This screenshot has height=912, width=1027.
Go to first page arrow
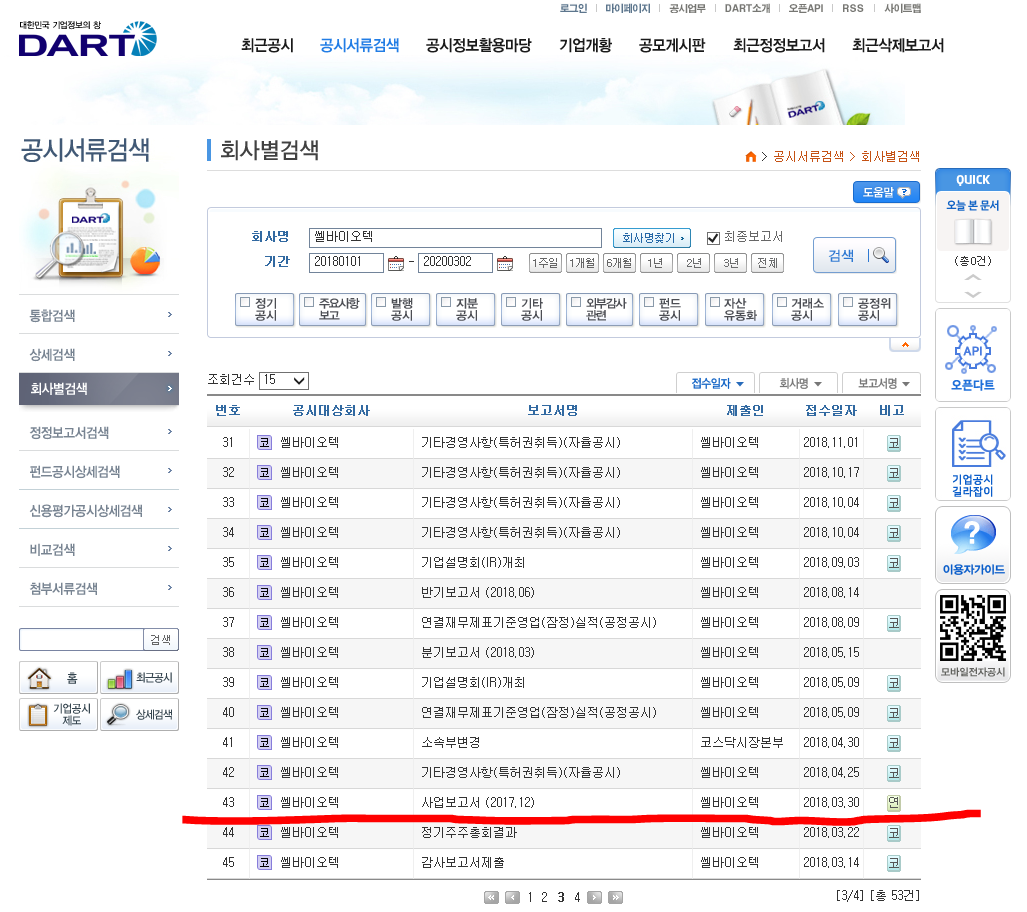pos(491,897)
